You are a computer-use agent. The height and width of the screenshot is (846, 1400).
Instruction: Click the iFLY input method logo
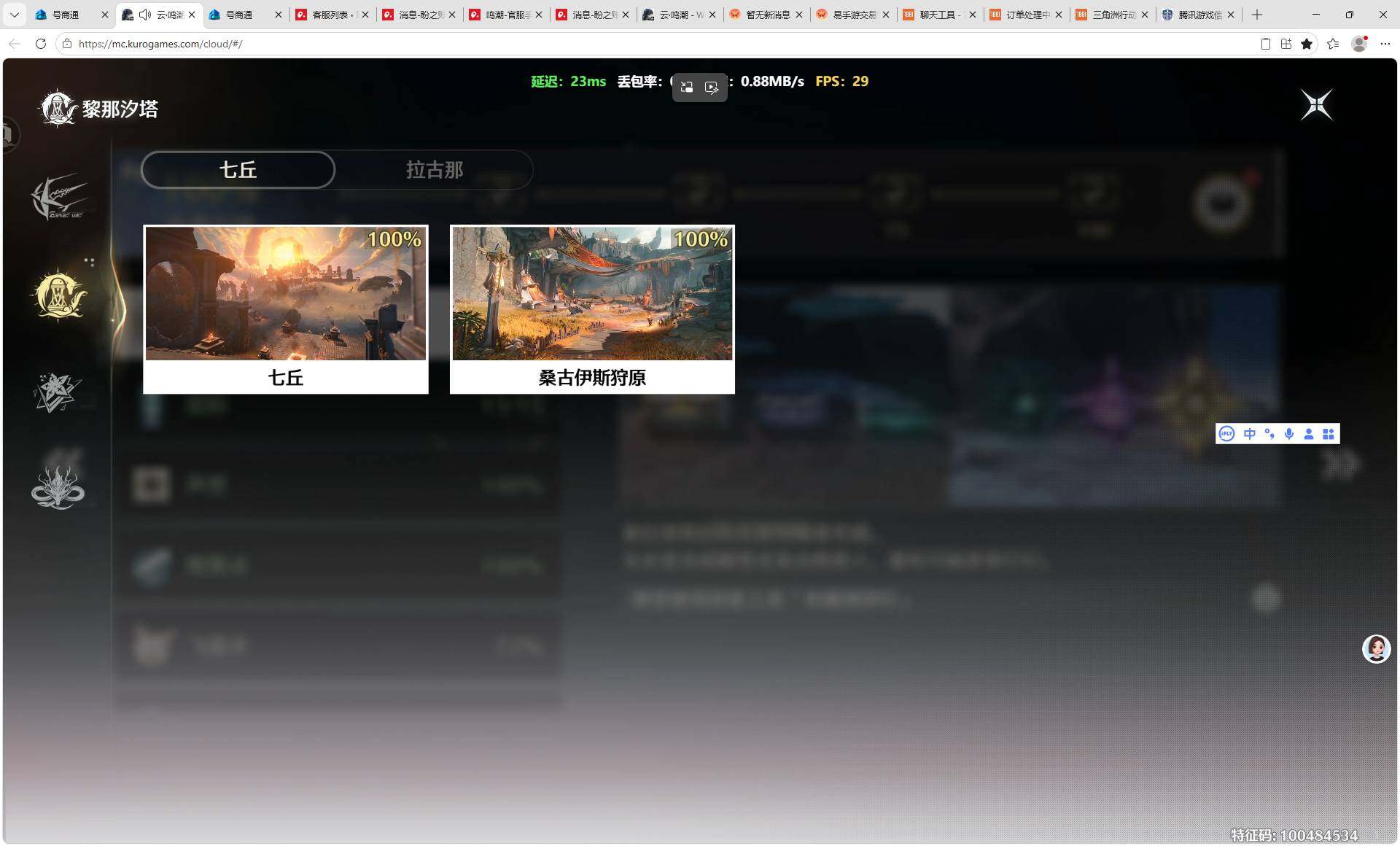point(1226,434)
